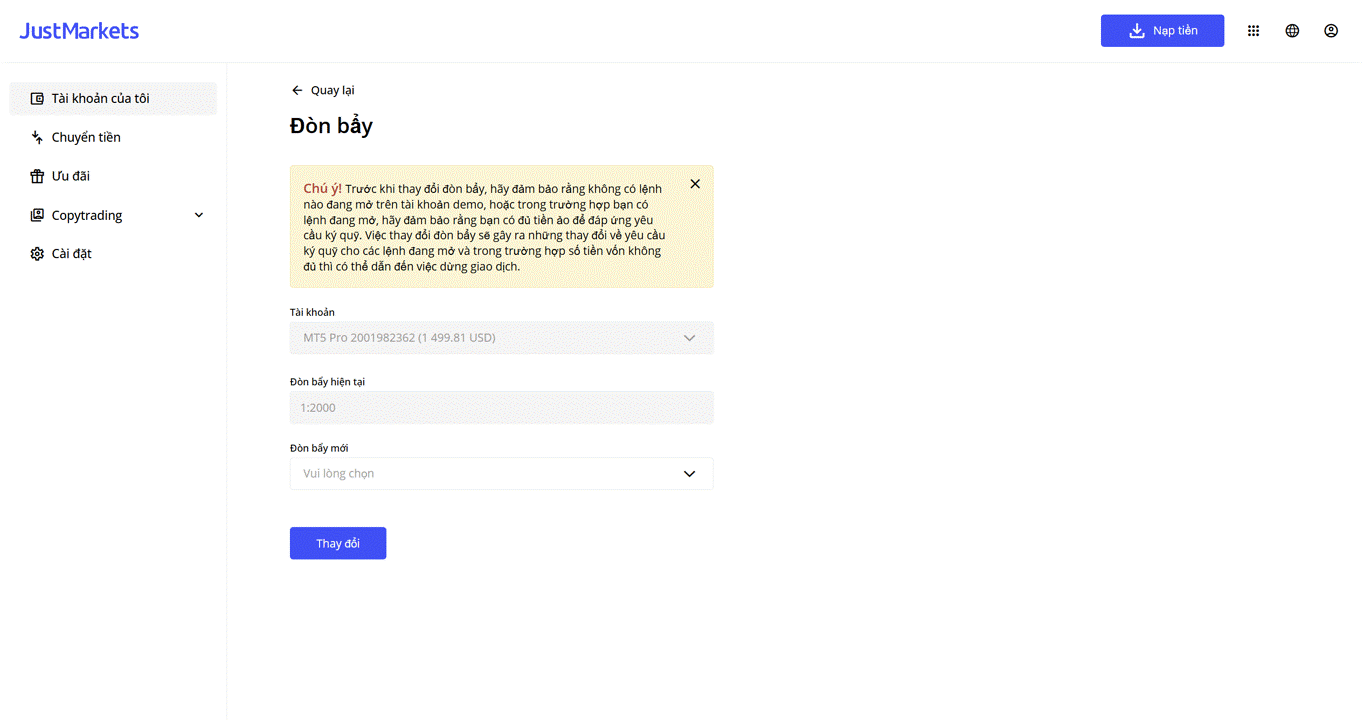Open the Đòn bẩy mới dropdown
The height and width of the screenshot is (720, 1364).
tap(501, 474)
